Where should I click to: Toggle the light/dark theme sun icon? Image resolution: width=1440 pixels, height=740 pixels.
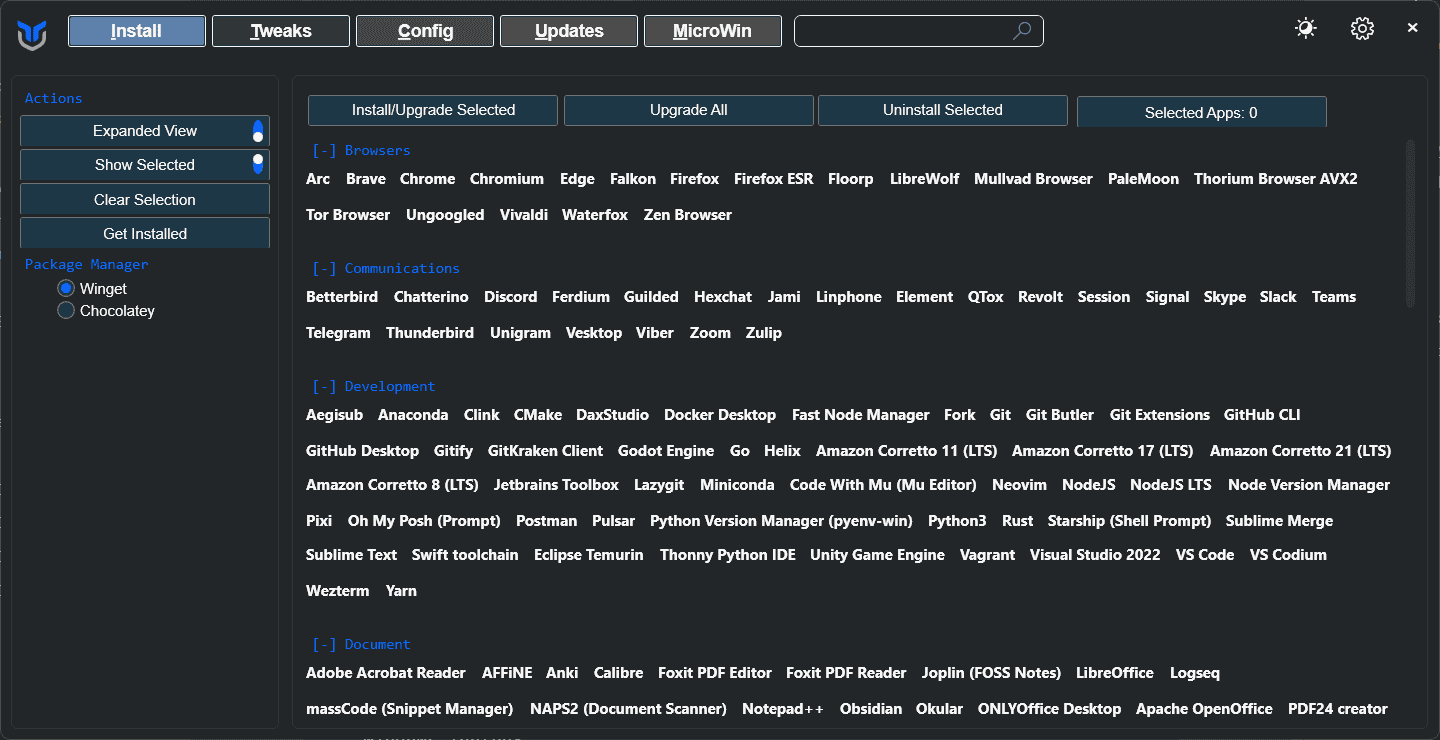pyautogui.click(x=1306, y=29)
